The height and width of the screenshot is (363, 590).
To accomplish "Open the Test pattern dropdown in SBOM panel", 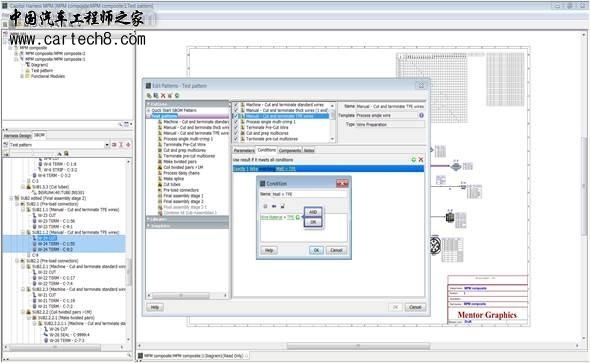I will click(x=107, y=145).
